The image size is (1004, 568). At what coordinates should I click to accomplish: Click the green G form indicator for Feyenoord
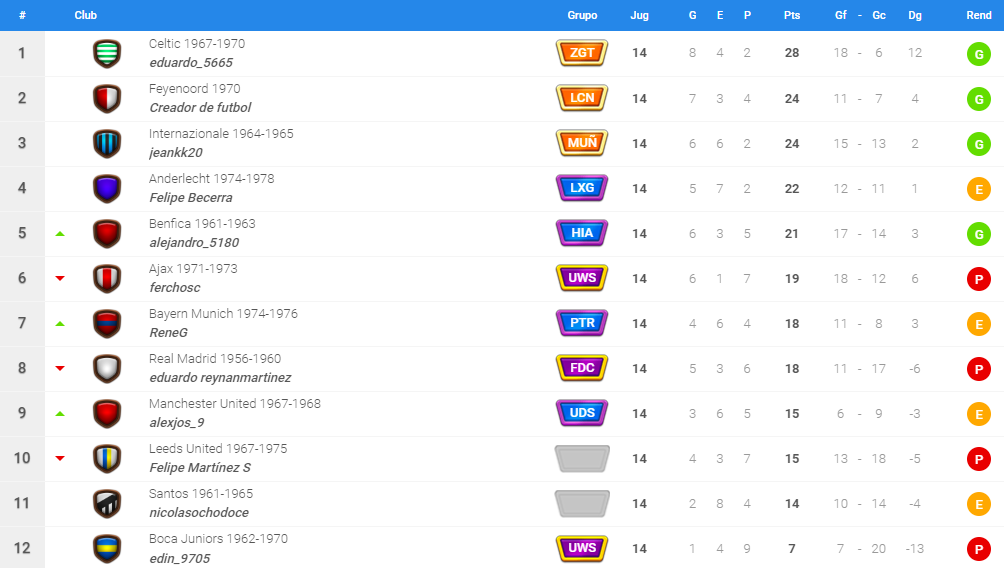coord(978,99)
